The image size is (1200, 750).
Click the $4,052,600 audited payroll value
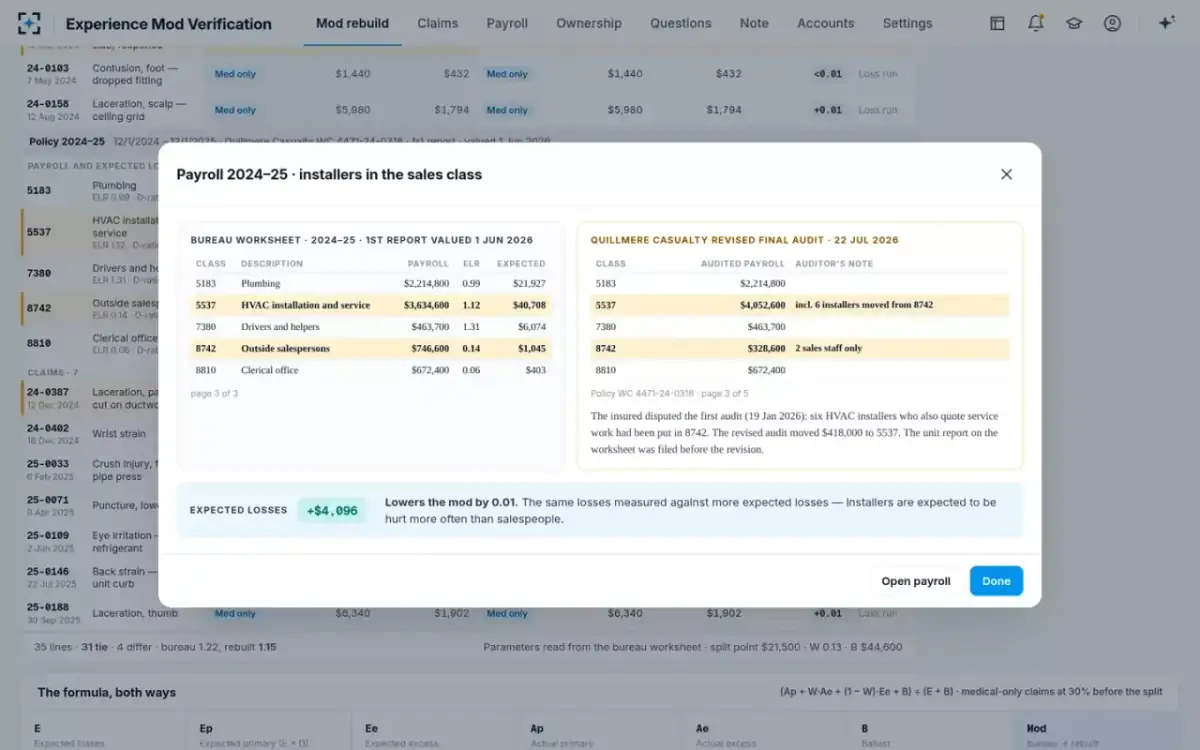pyautogui.click(x=763, y=305)
